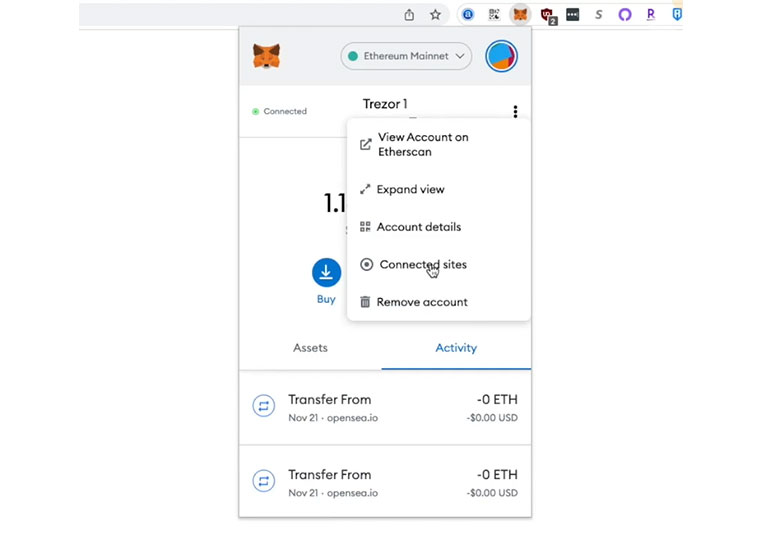763x541 pixels.
Task: Click the MetaMask fox logo in popup header
Action: tap(266, 56)
